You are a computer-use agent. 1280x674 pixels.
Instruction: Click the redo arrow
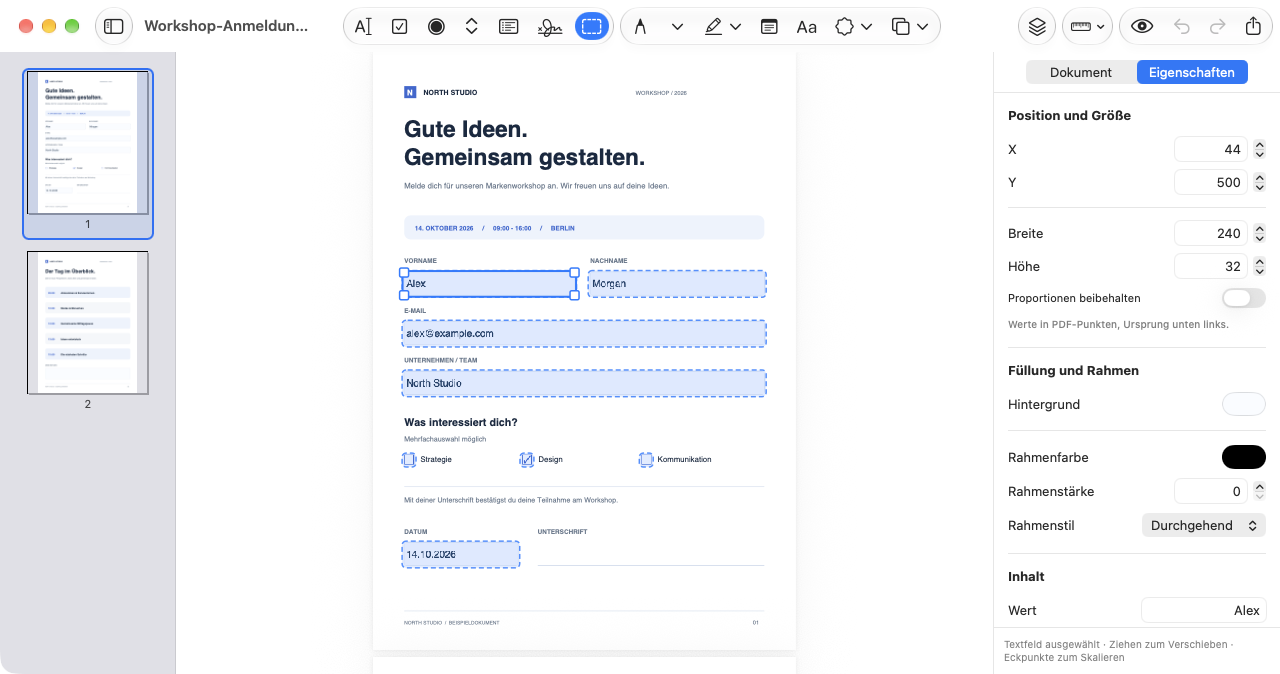point(1217,27)
